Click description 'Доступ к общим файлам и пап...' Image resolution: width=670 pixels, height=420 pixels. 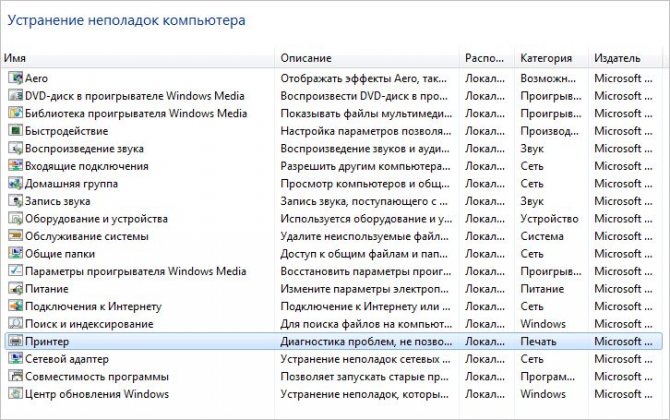click(x=364, y=253)
